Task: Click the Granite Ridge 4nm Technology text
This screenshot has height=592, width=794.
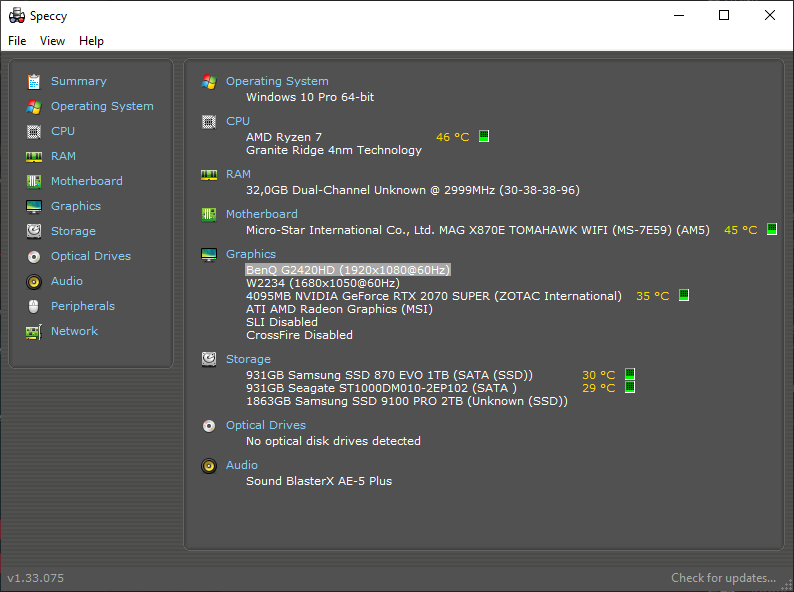Action: [x=334, y=150]
